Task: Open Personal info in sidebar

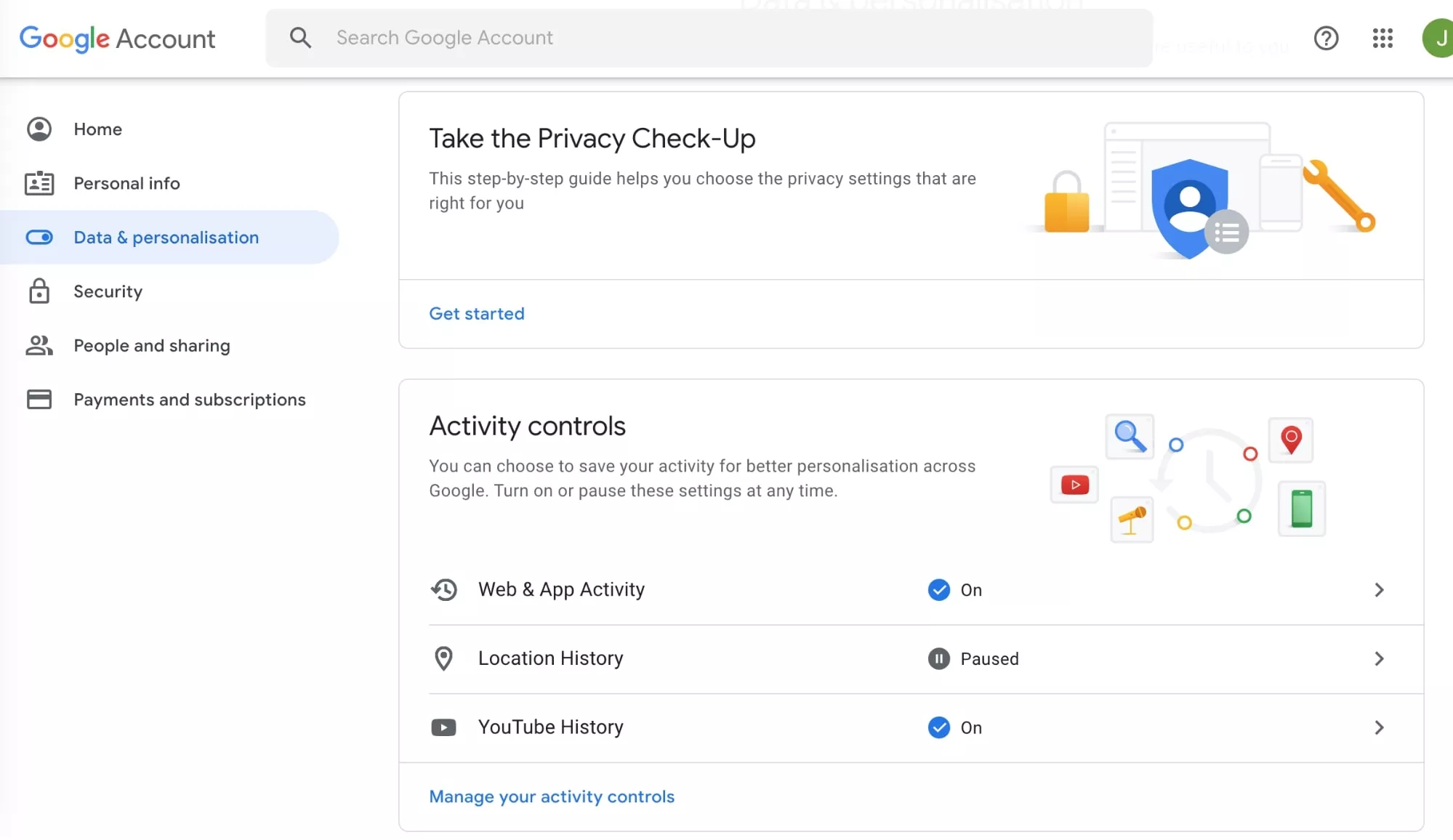Action: click(126, 183)
